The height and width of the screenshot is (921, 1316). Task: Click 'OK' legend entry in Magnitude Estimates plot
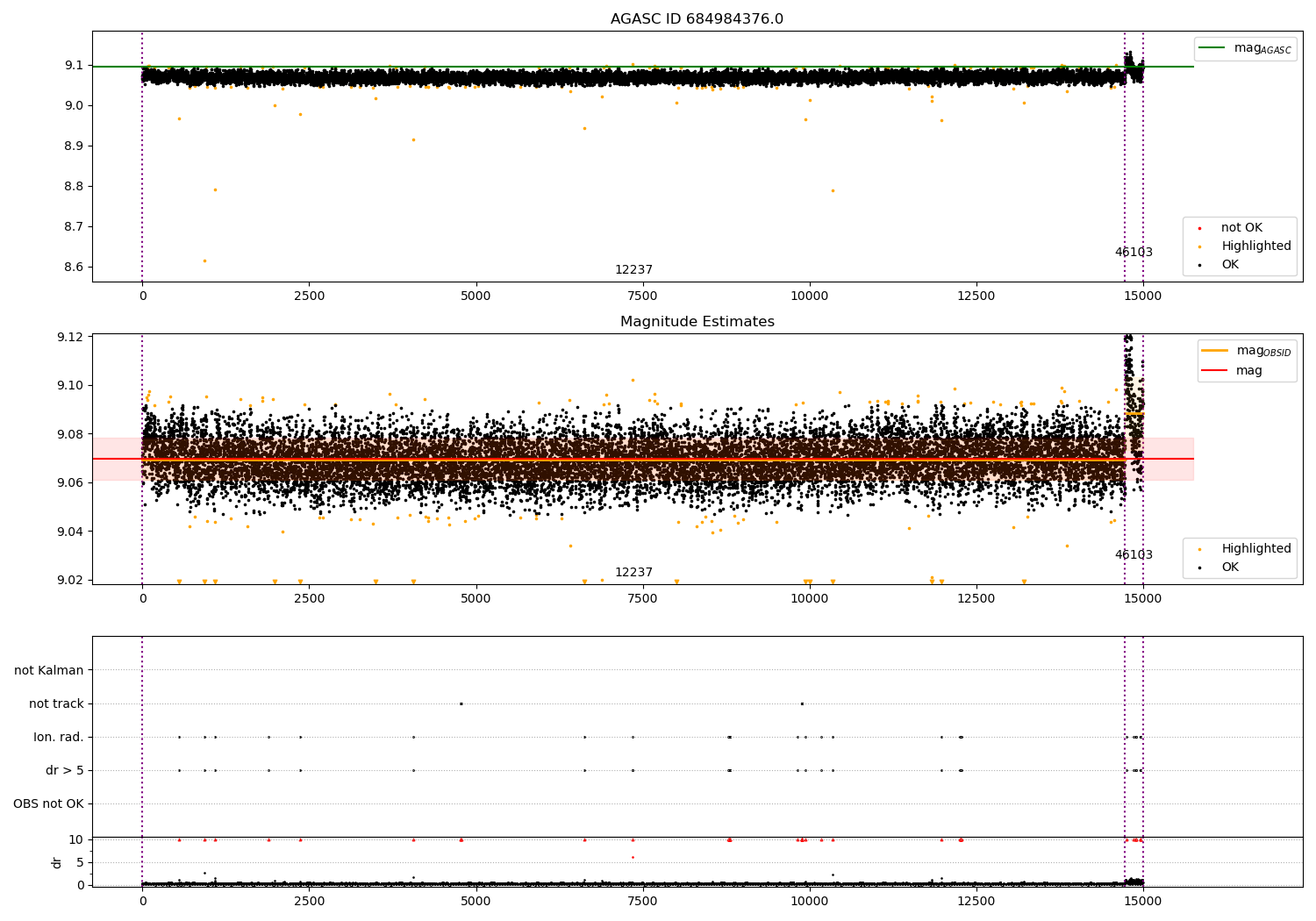click(1230, 568)
